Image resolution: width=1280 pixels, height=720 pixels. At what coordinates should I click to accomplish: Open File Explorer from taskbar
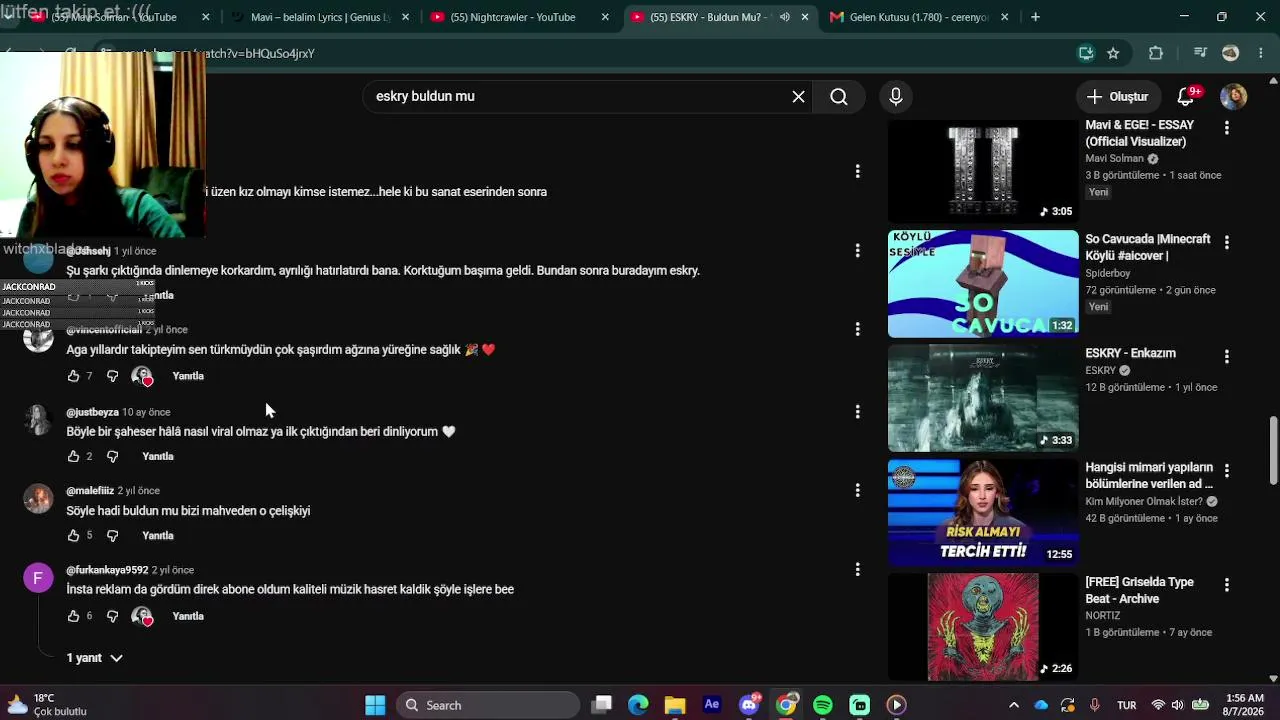675,705
